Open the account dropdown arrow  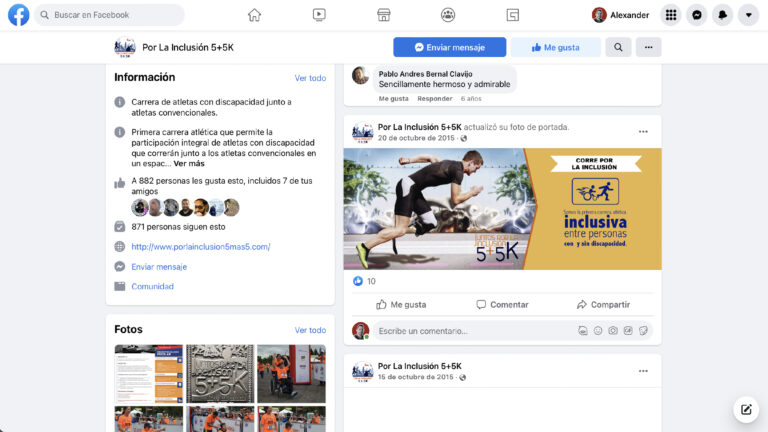coord(747,15)
